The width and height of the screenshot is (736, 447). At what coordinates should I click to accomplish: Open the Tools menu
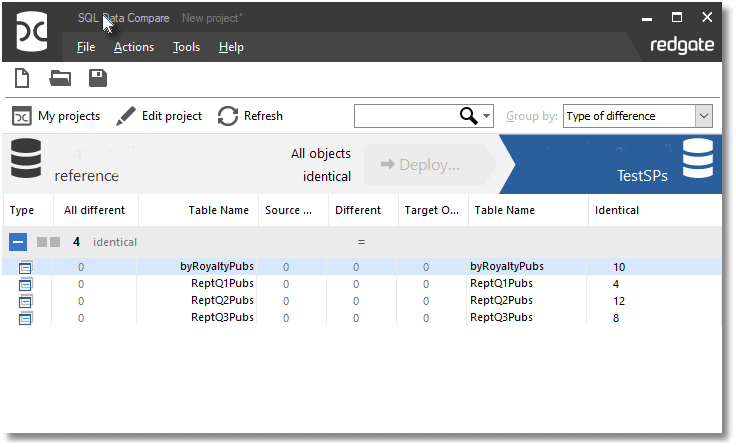point(186,47)
